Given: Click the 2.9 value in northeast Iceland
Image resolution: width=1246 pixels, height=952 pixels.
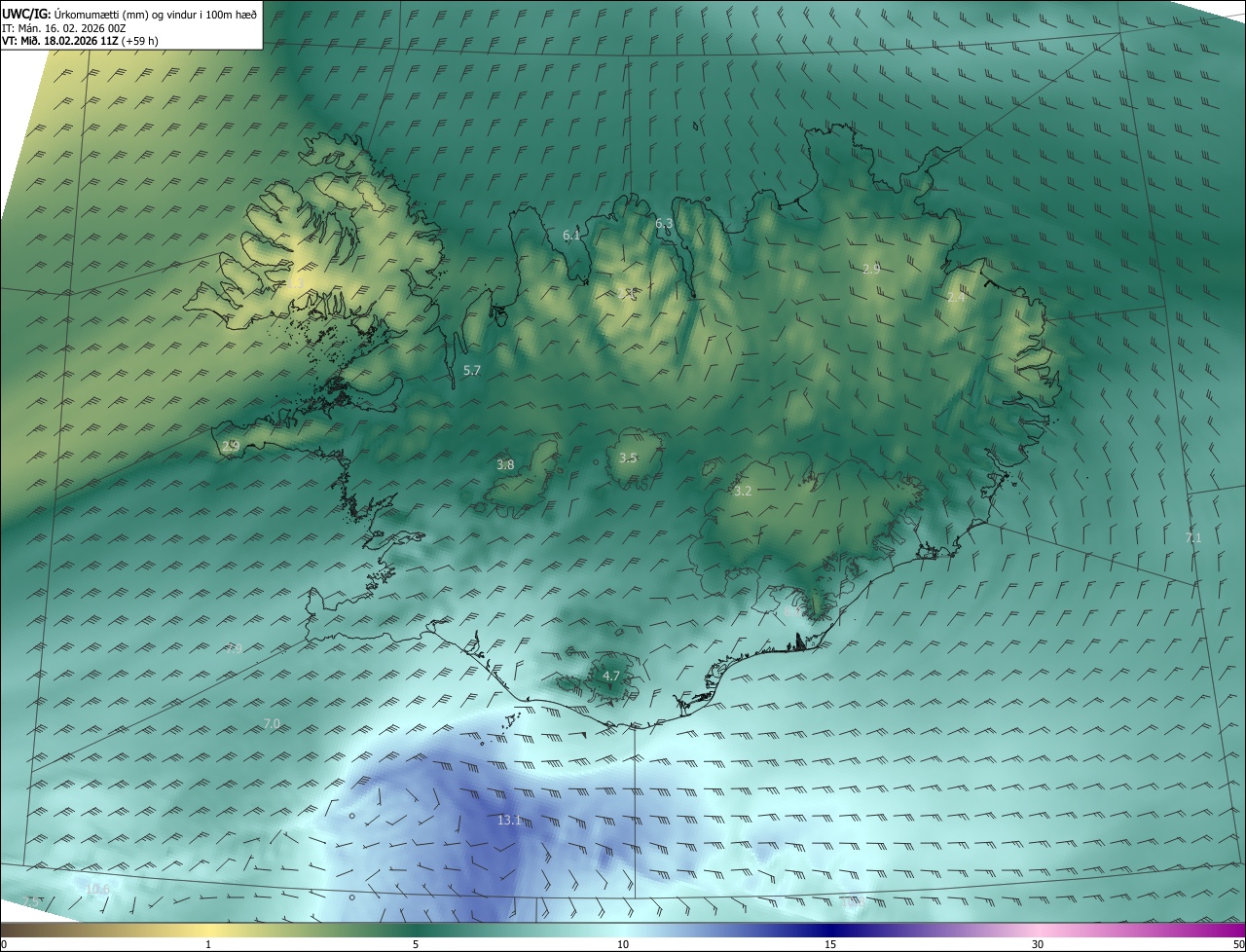Looking at the screenshot, I should [871, 269].
